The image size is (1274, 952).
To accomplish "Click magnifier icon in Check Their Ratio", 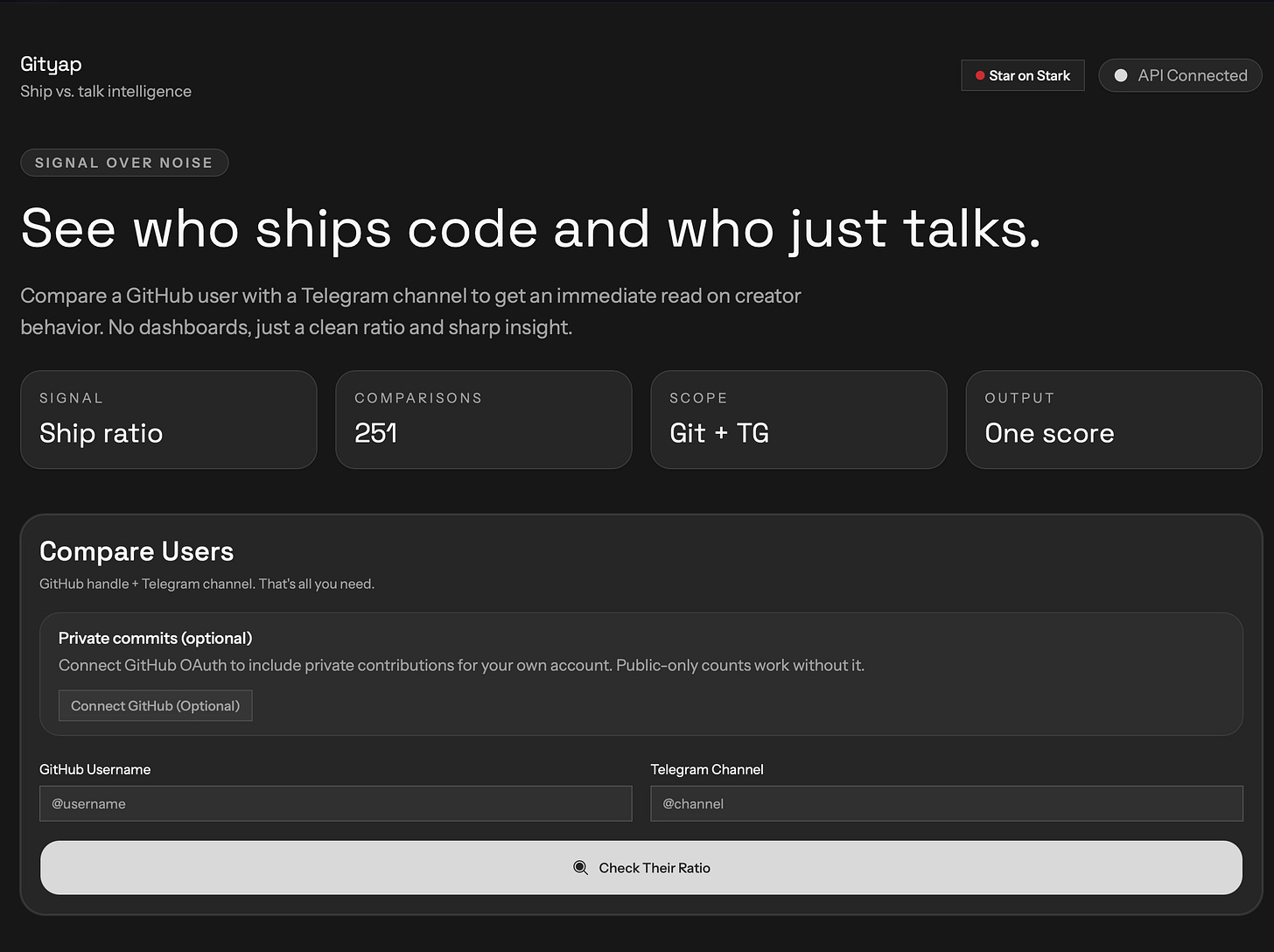I will (580, 868).
